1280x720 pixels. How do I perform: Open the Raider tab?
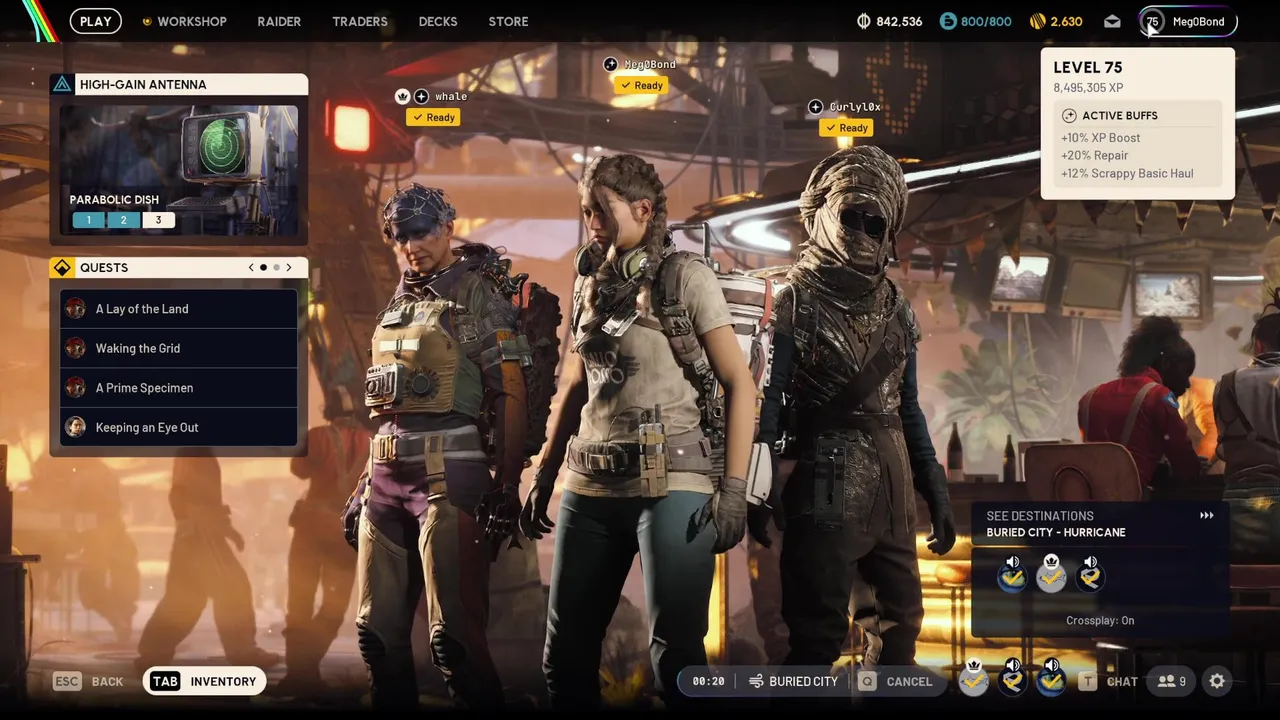(x=279, y=21)
